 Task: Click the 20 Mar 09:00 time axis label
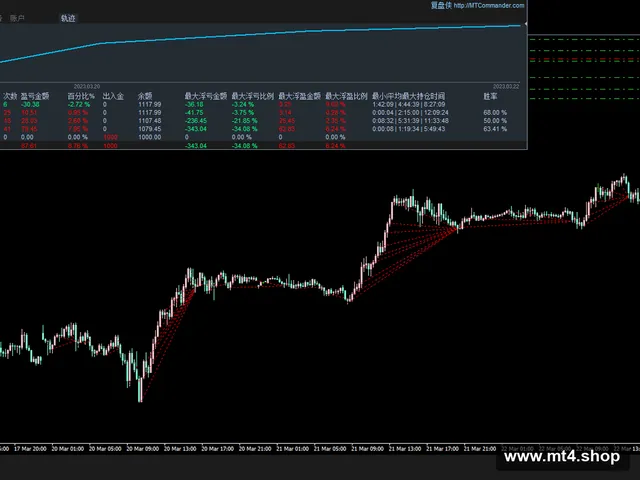pos(143,449)
